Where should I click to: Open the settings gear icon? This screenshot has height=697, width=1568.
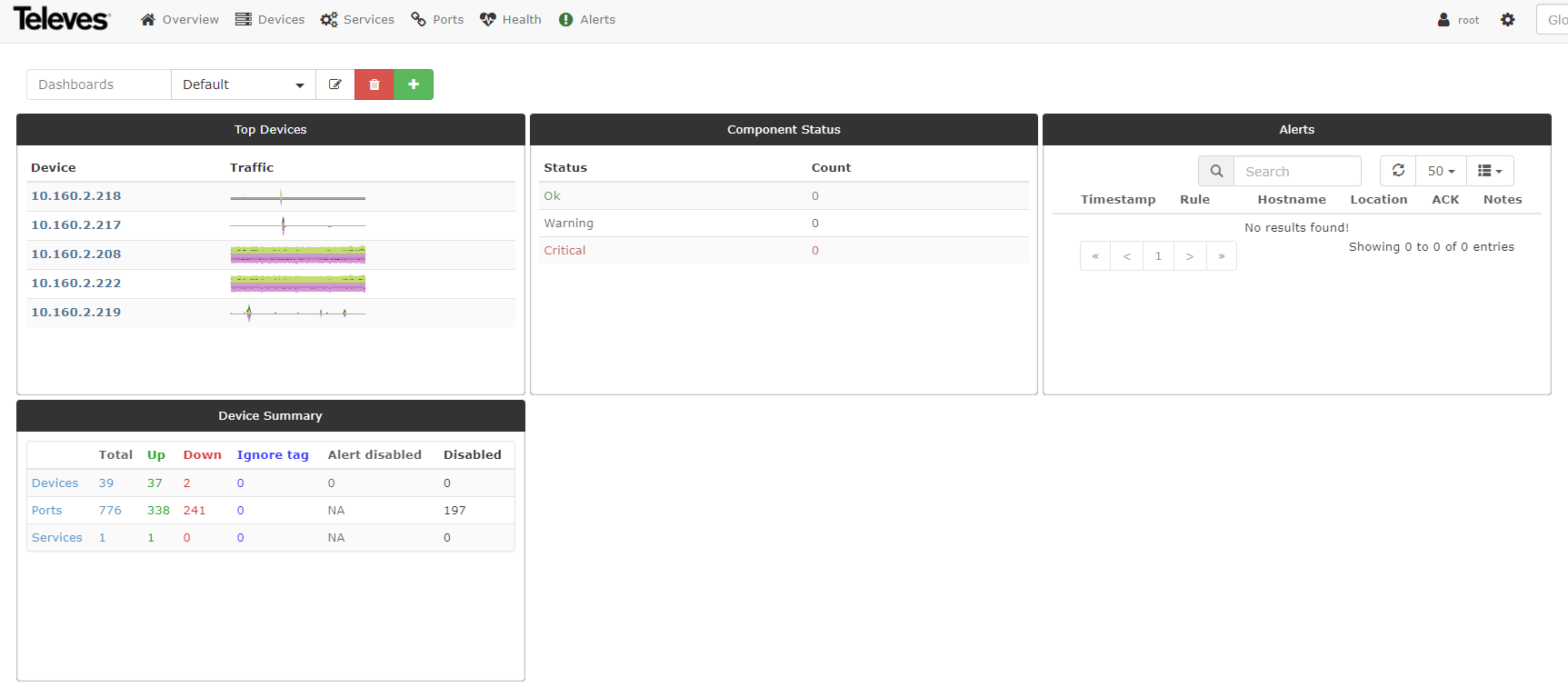point(1508,20)
